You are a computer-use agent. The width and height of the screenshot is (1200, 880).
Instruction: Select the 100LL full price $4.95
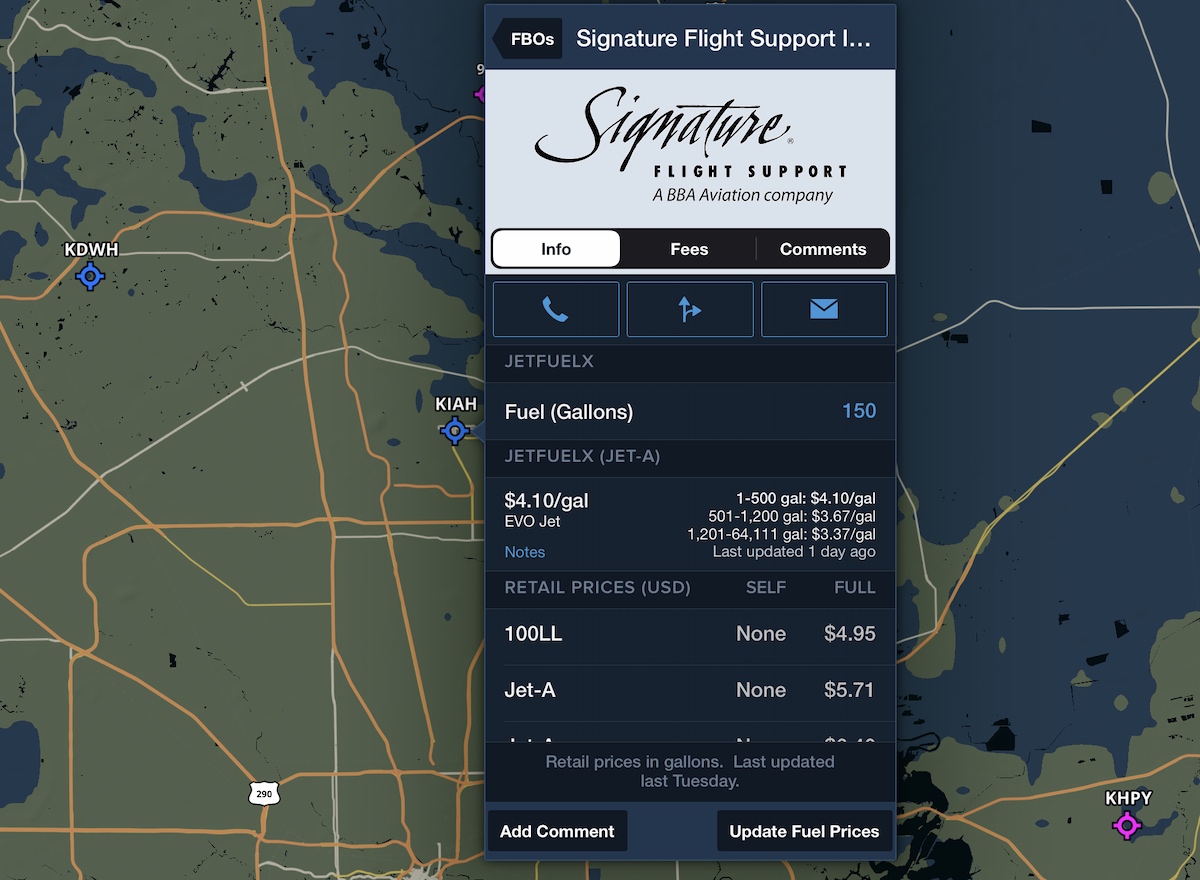[850, 633]
